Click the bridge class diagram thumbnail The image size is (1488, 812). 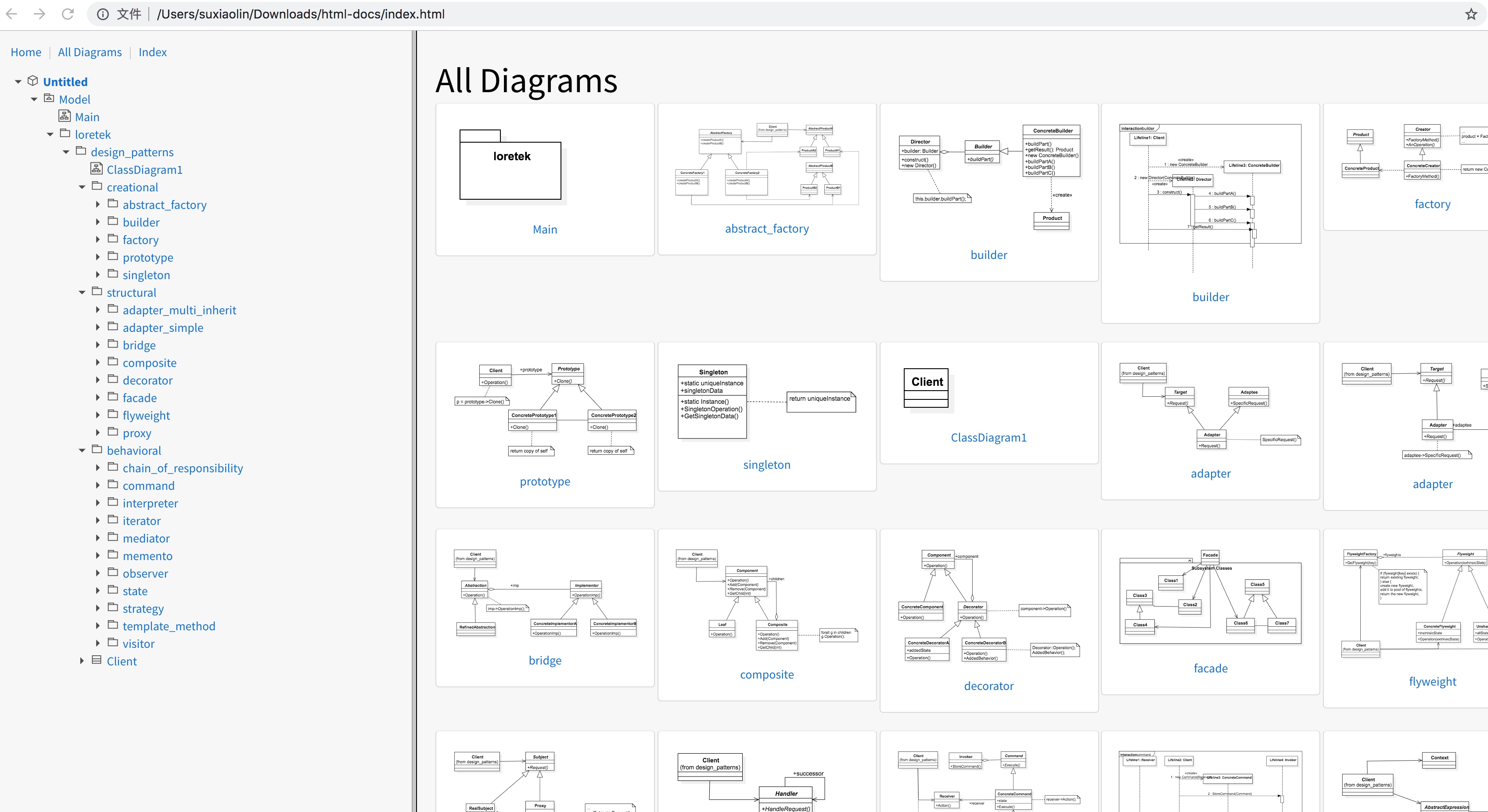545,594
